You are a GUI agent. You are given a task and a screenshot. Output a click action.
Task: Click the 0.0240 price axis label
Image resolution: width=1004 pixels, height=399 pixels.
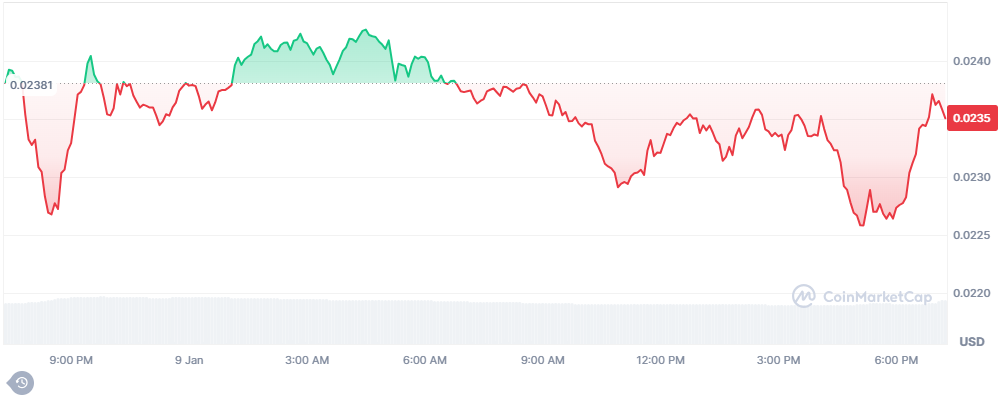click(x=971, y=61)
